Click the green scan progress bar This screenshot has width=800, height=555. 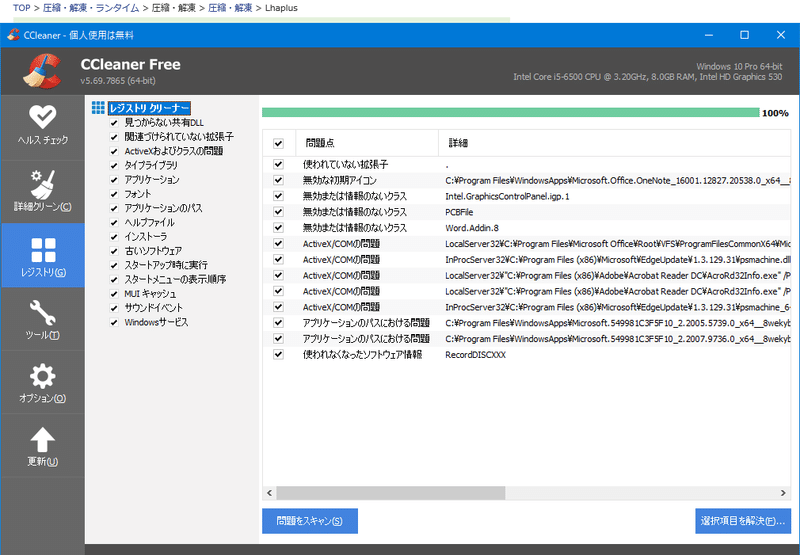pyautogui.click(x=510, y=113)
